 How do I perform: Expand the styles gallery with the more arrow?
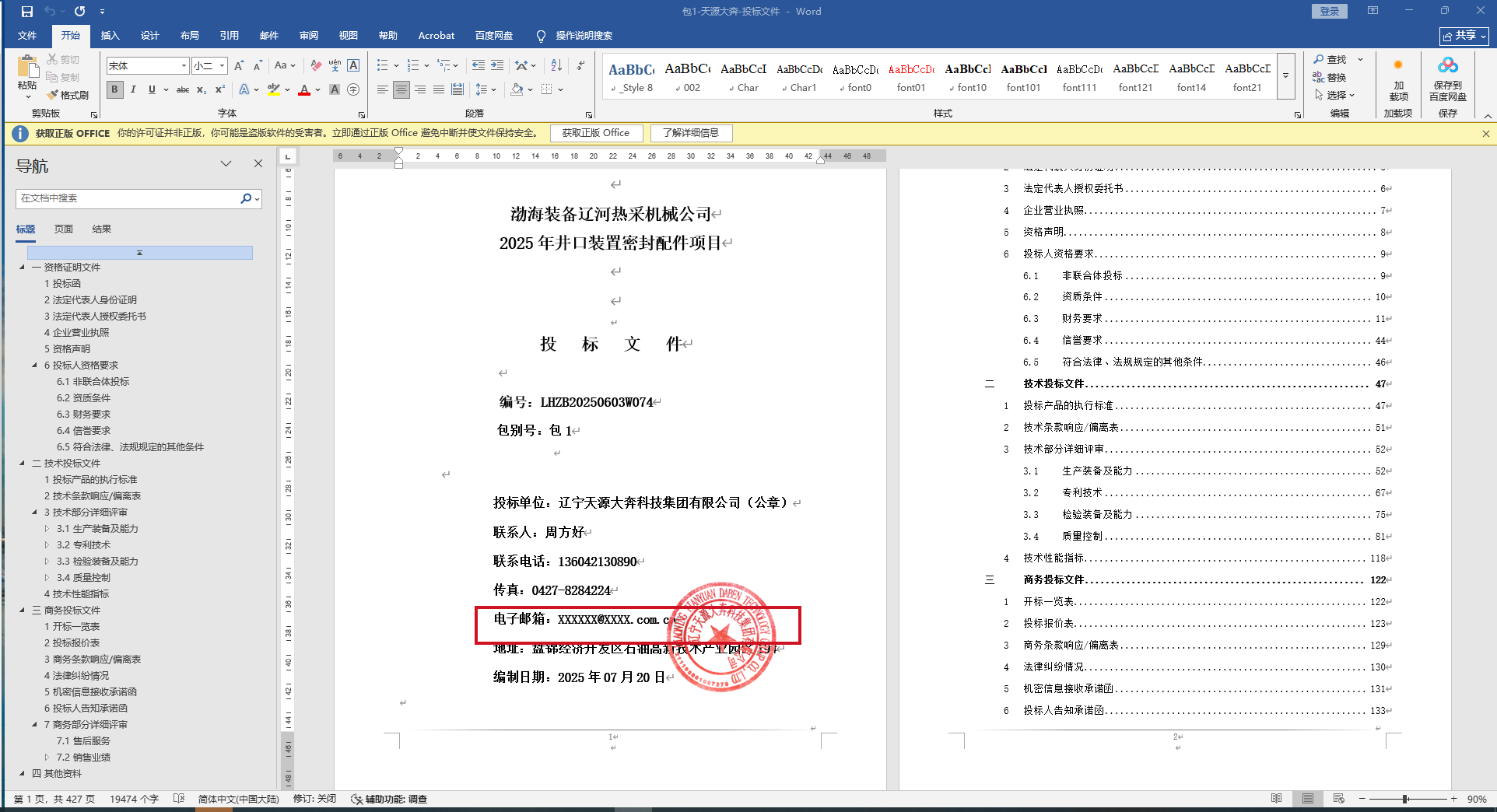tap(1286, 76)
